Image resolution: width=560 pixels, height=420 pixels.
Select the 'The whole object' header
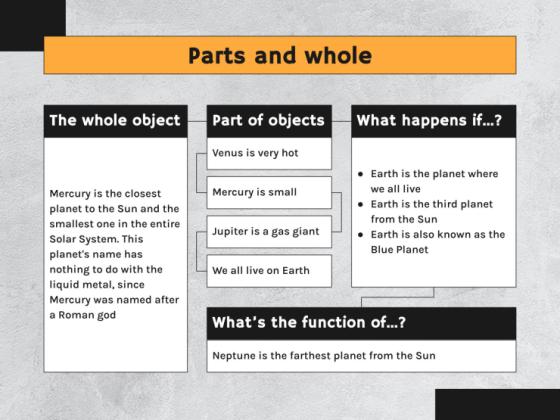(116, 121)
